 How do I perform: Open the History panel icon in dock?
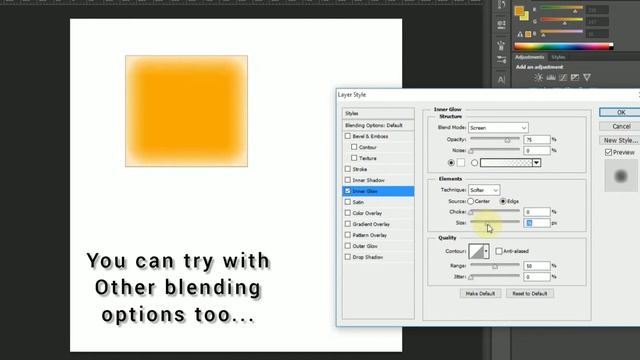502,5
